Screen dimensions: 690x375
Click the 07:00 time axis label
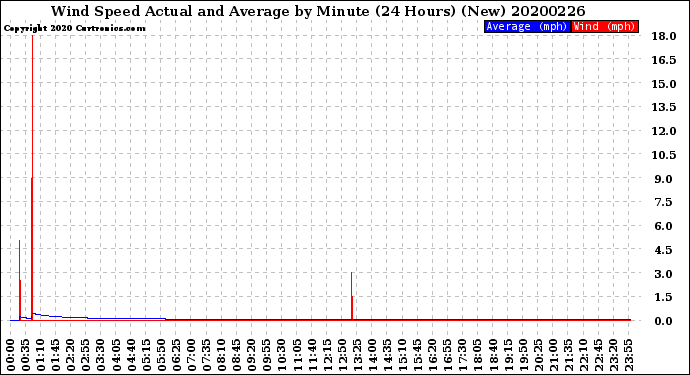[x=191, y=355]
